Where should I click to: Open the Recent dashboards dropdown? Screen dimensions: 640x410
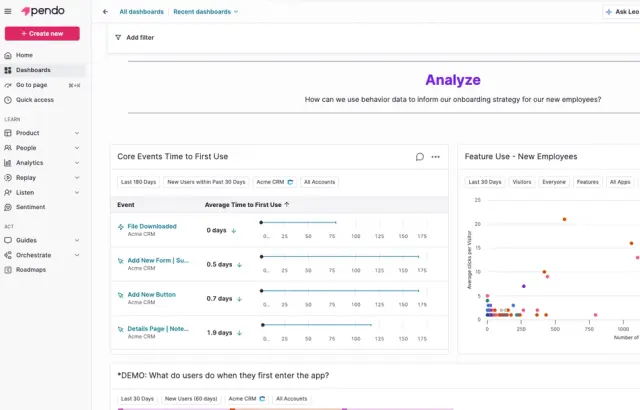205,12
